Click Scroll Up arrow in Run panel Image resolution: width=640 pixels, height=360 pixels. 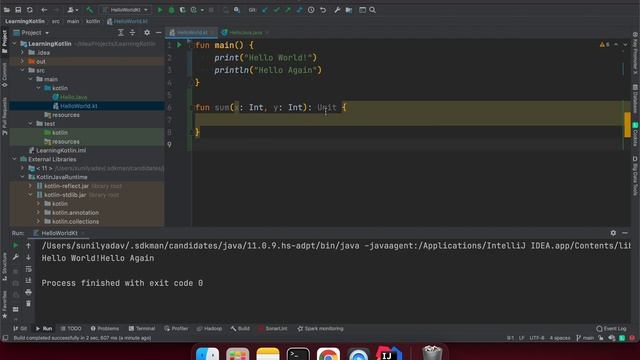point(29,246)
